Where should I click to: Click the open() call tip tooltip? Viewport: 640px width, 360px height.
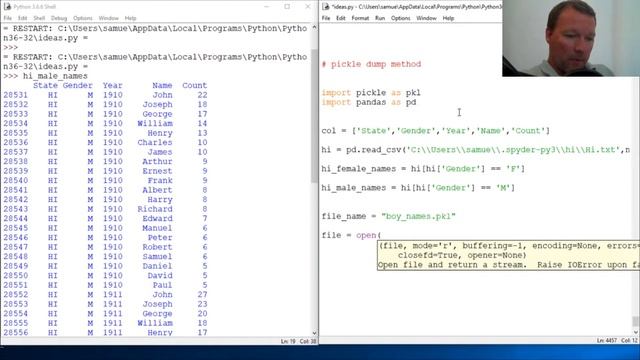tap(508, 255)
